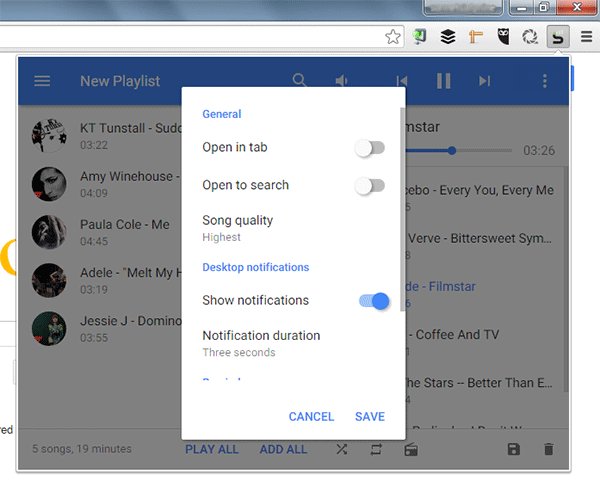600x493 pixels.
Task: Toggle repeat in the bottom bar
Action: (376, 449)
